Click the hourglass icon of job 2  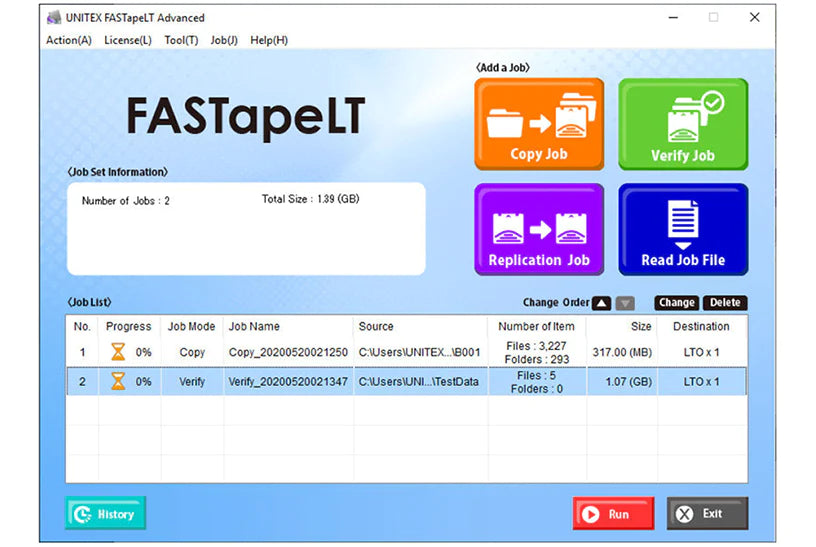pos(118,381)
